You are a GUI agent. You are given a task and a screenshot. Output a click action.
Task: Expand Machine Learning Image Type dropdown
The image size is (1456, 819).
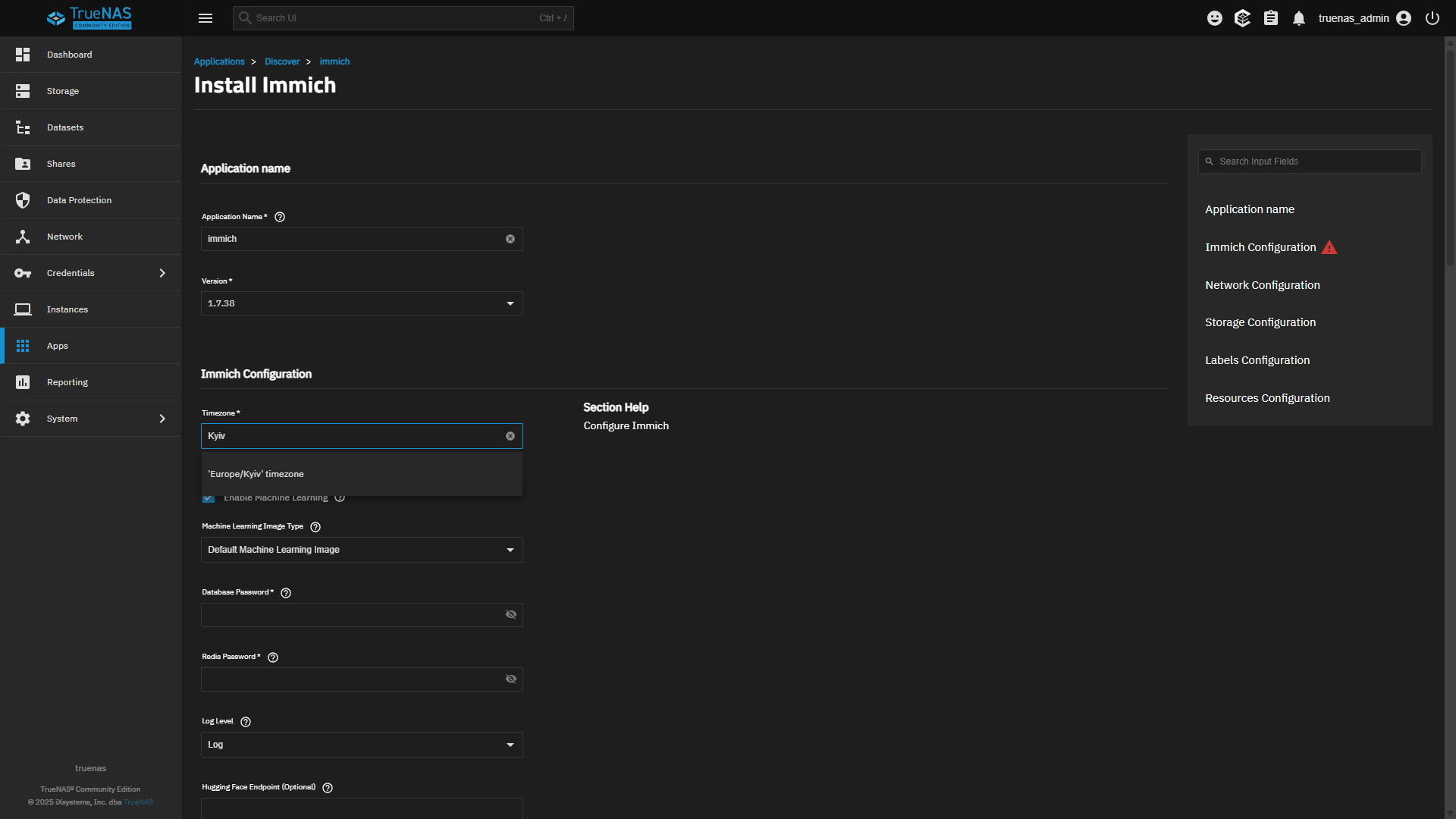[x=361, y=550]
